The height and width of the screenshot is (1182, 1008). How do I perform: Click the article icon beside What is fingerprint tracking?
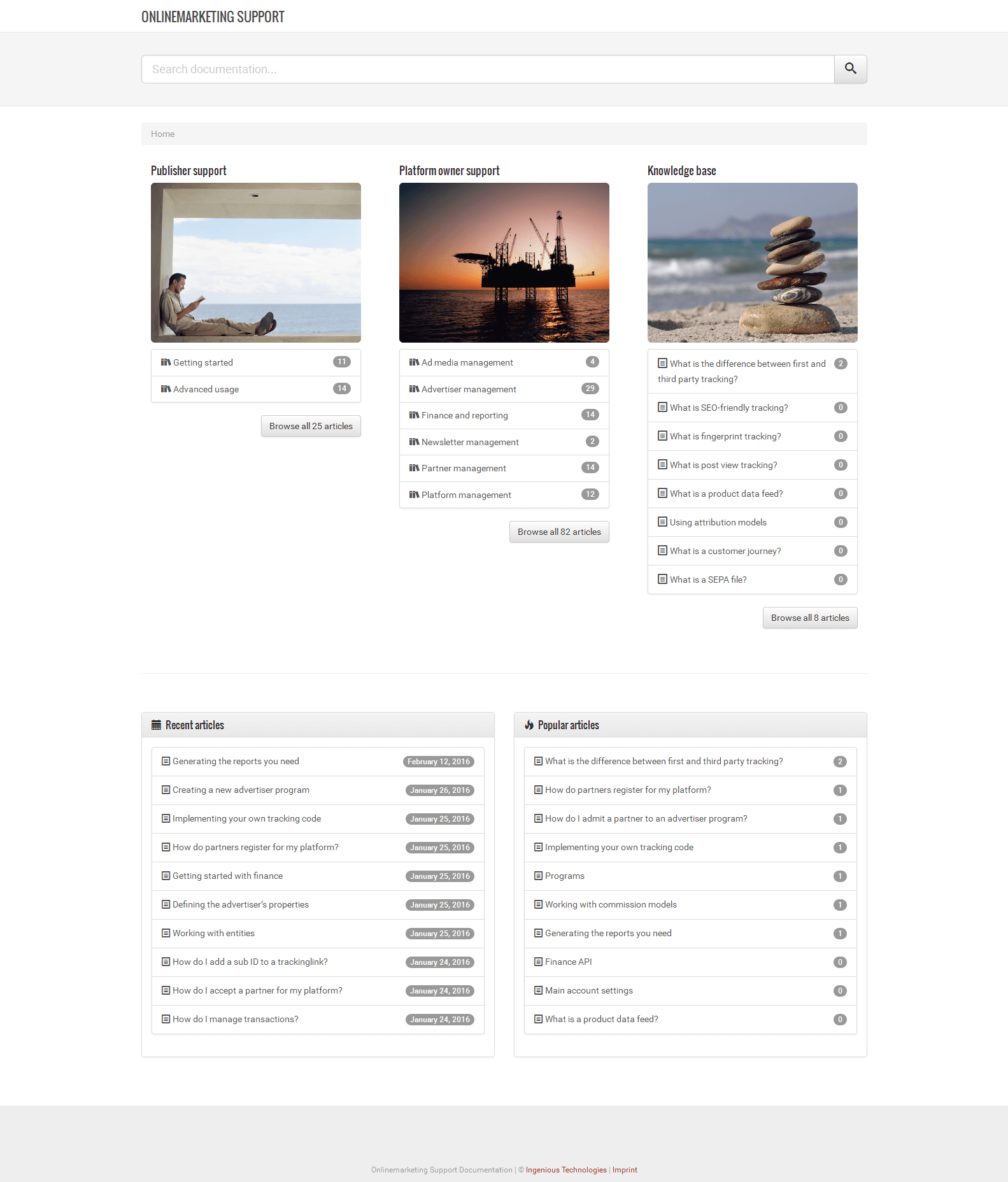662,436
